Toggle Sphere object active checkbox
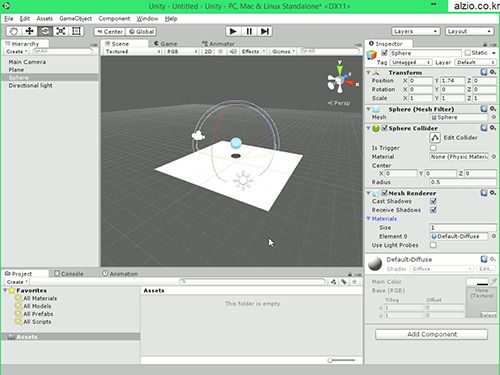This screenshot has width=500, height=375. [384, 53]
